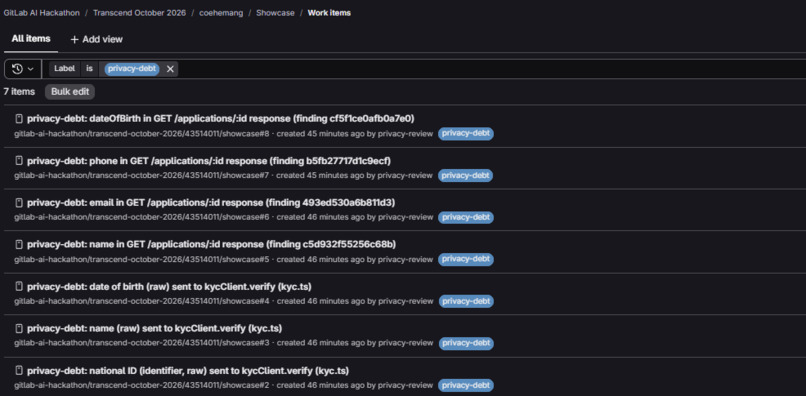Click issue icon for name (raw) item
This screenshot has width=806, height=396.
click(19, 328)
